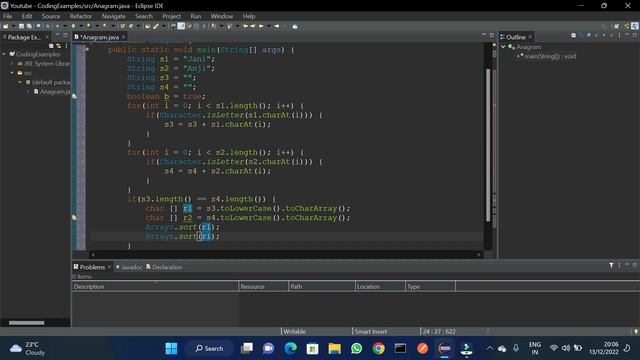Toggle Hide Local Types in the Outline toolbar
The image size is (640, 360).
[x=611, y=36]
